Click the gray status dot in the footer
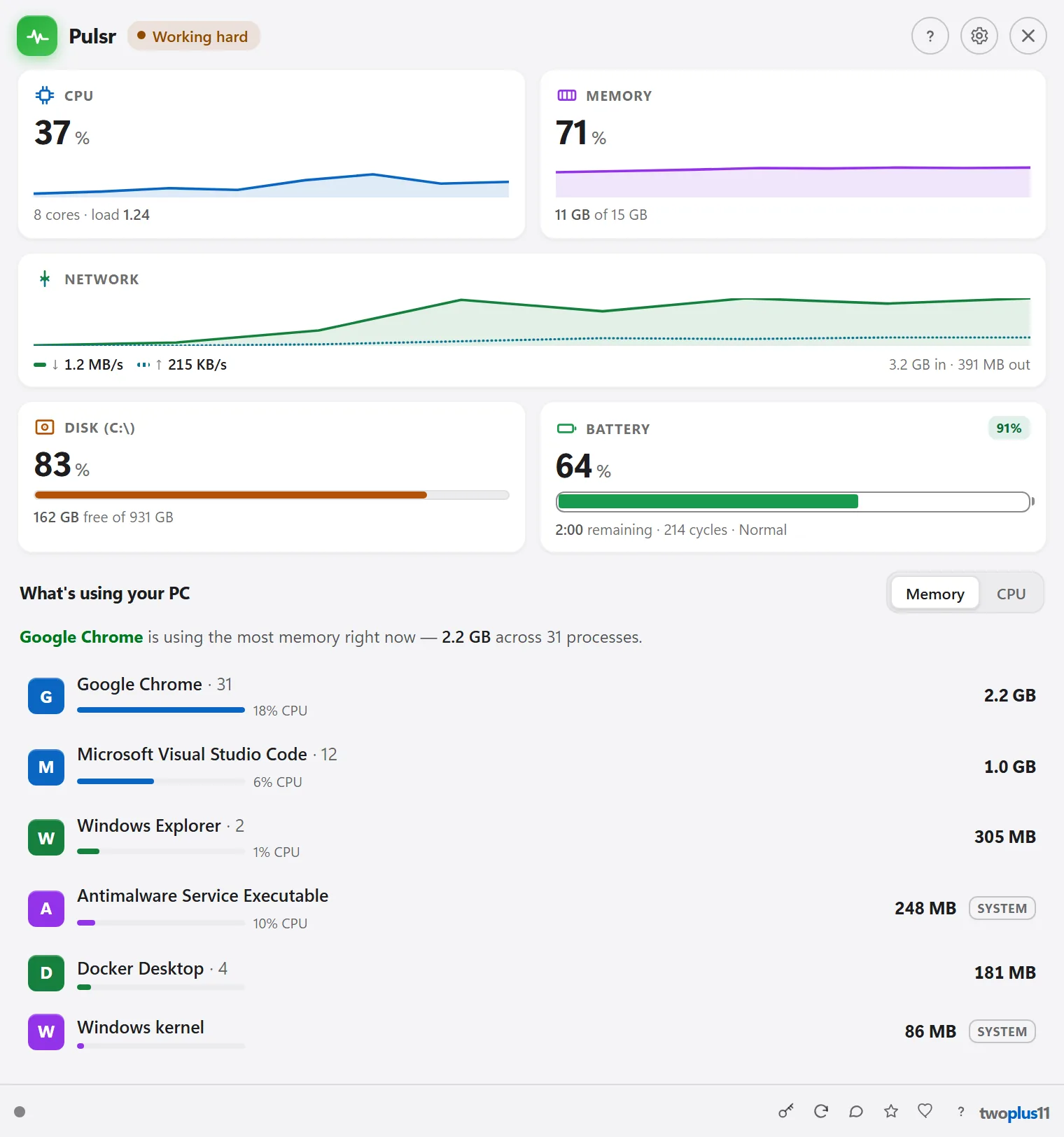Screen dimensions: 1064x1137 [x=20, y=1112]
